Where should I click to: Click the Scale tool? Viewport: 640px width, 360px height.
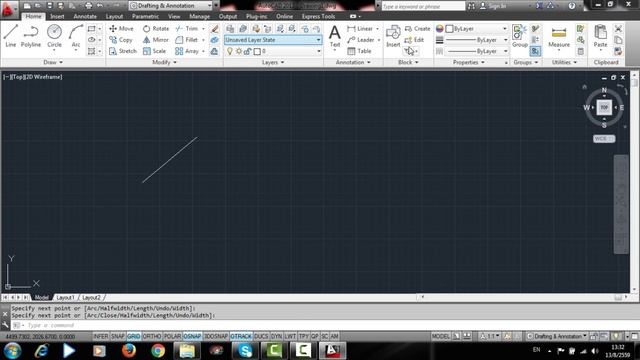(x=154, y=51)
